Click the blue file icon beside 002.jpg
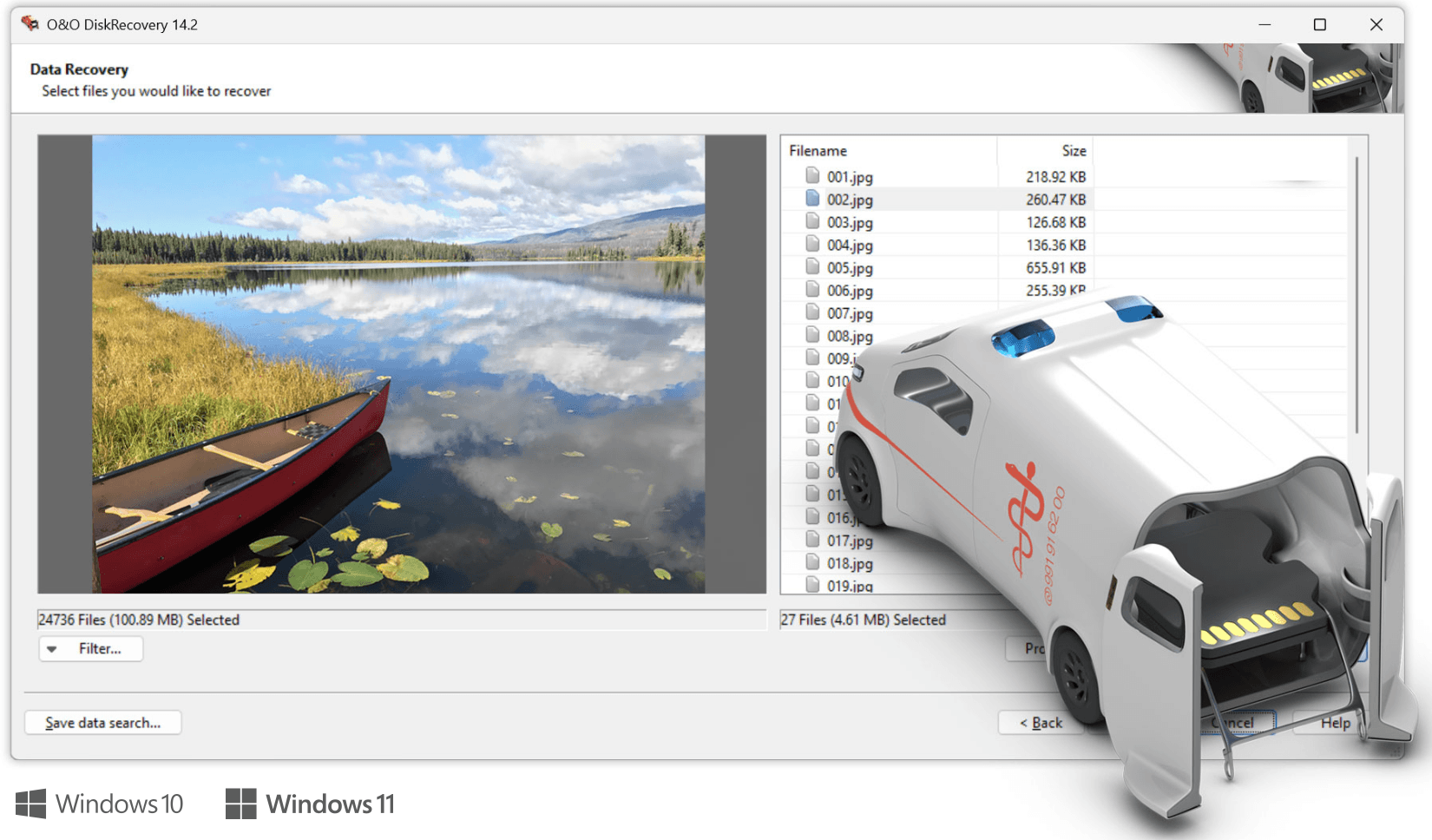The height and width of the screenshot is (840, 1432). pos(812,199)
